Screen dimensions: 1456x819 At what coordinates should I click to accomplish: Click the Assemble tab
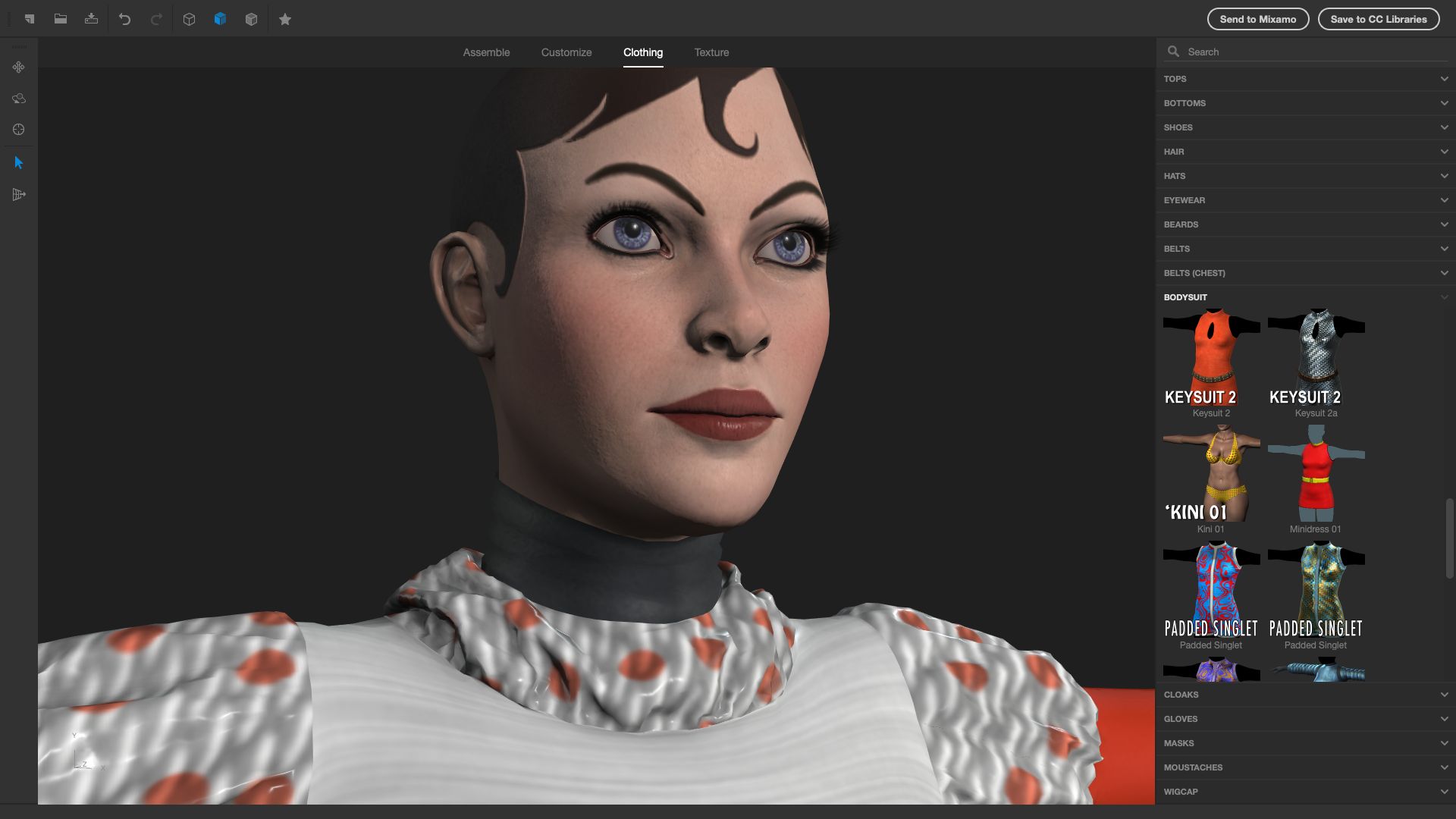click(486, 52)
